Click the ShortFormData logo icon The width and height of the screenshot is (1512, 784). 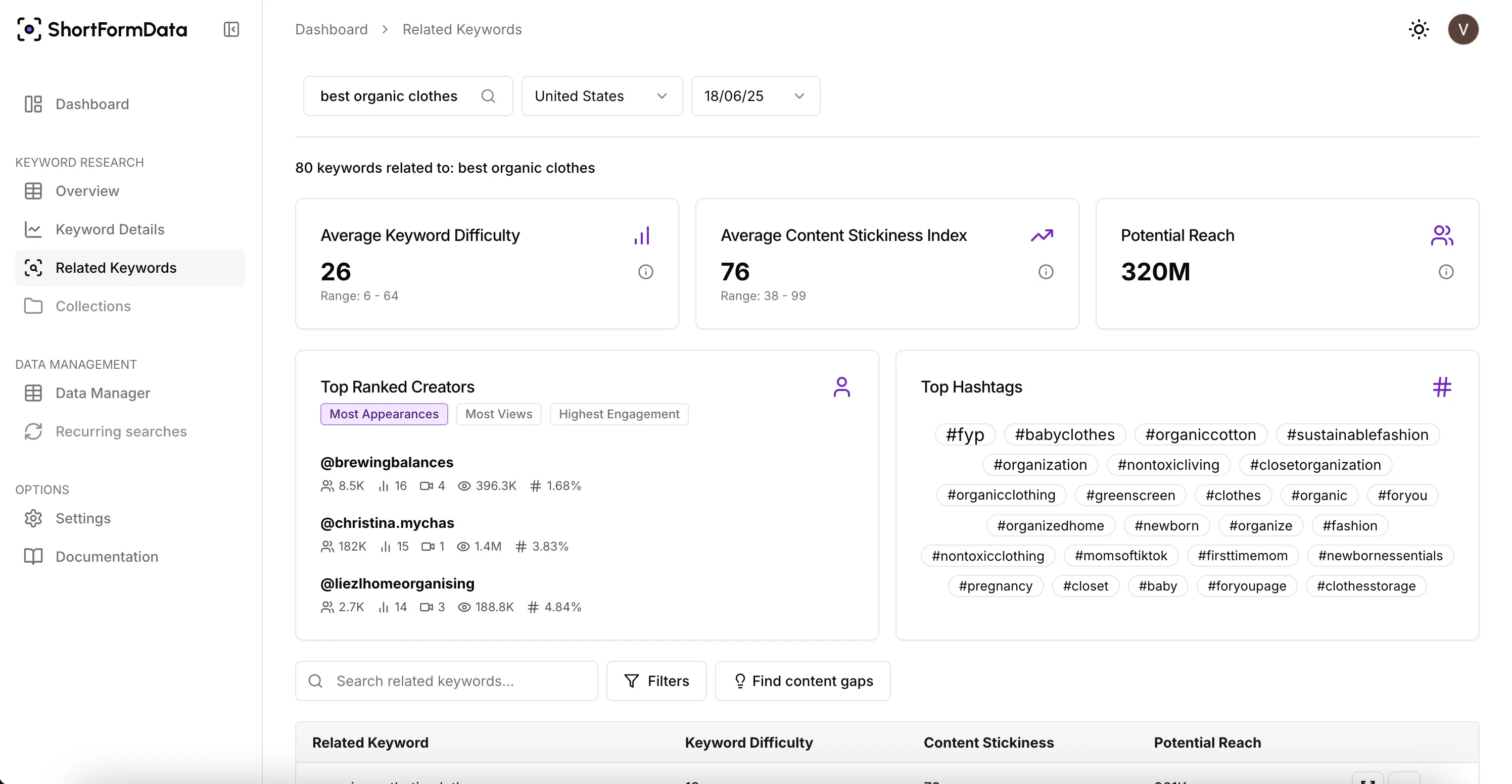pyautogui.click(x=30, y=29)
